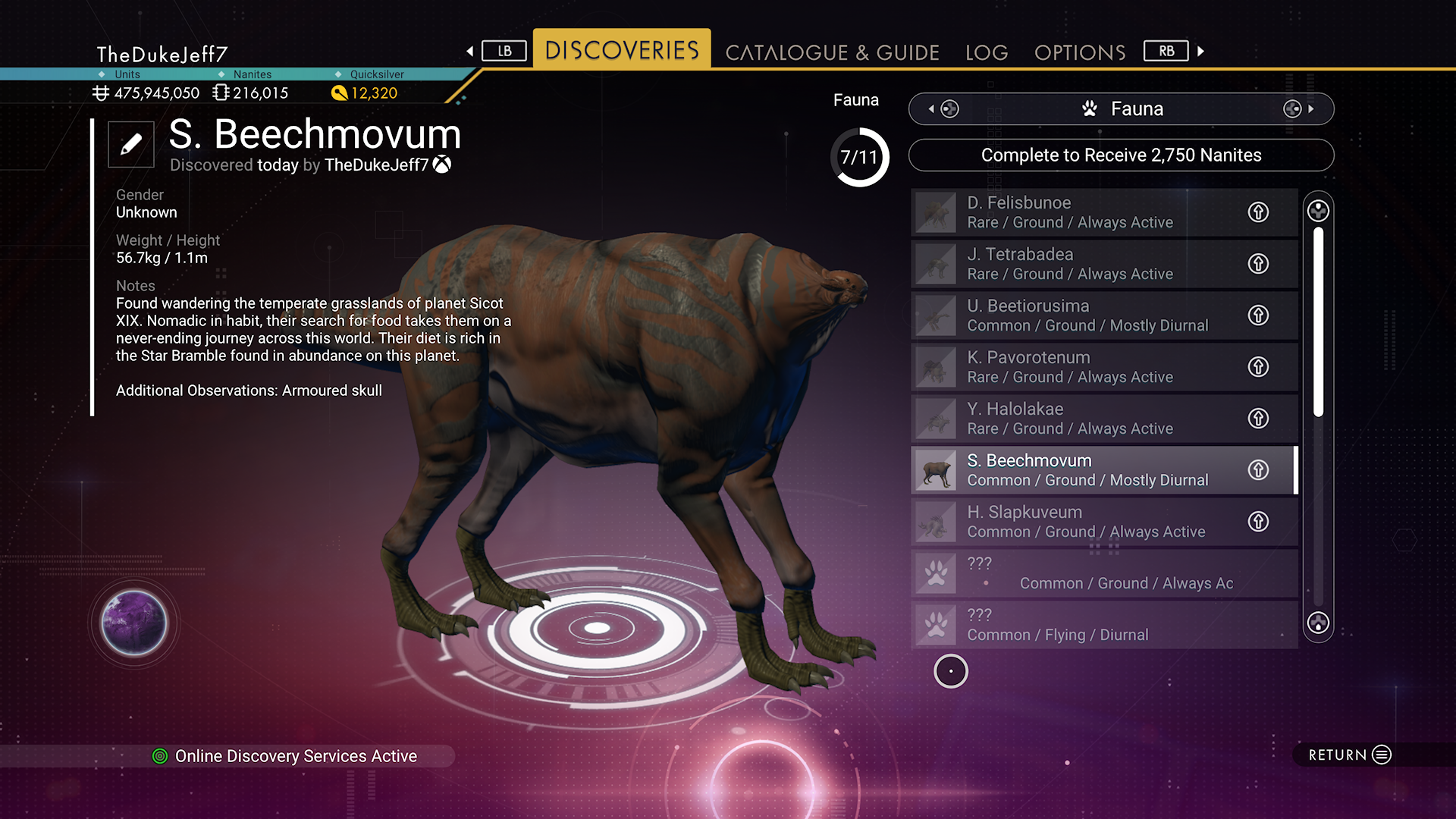Click the arrow right of RB button

point(1200,51)
